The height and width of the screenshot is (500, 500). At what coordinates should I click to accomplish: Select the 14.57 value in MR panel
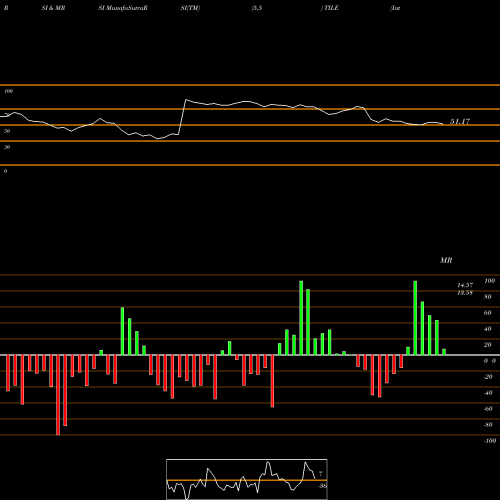(465, 285)
